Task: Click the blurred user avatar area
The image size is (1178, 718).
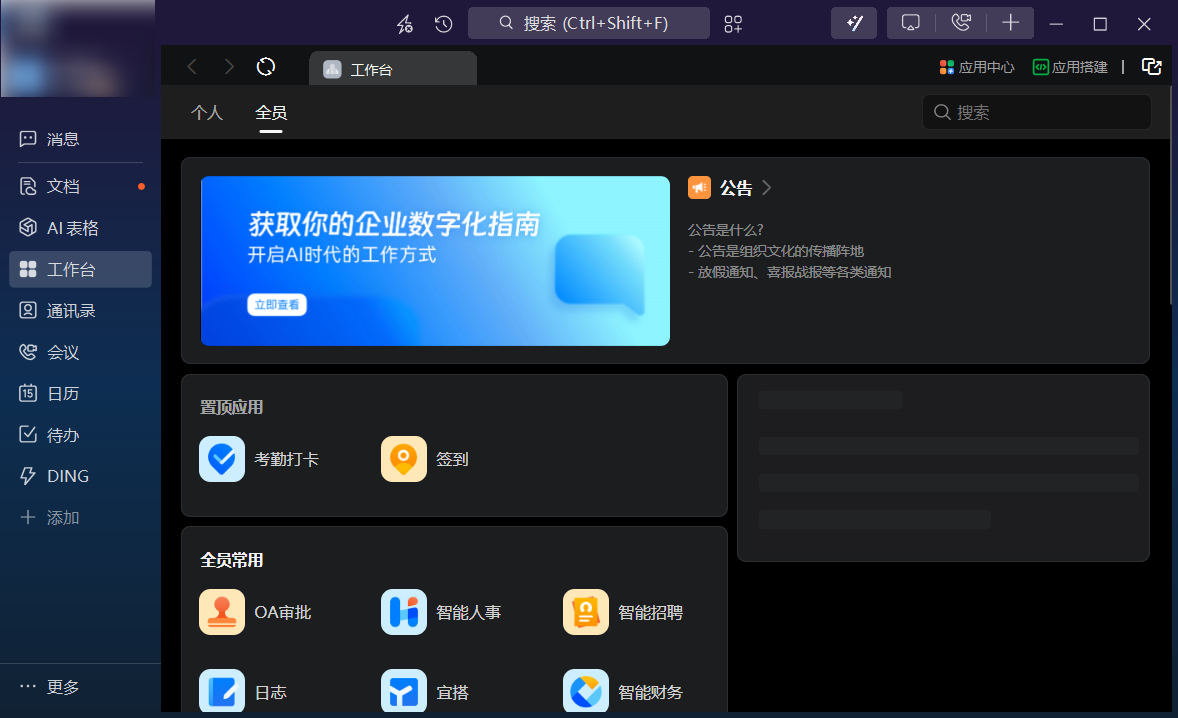Action: (x=77, y=48)
